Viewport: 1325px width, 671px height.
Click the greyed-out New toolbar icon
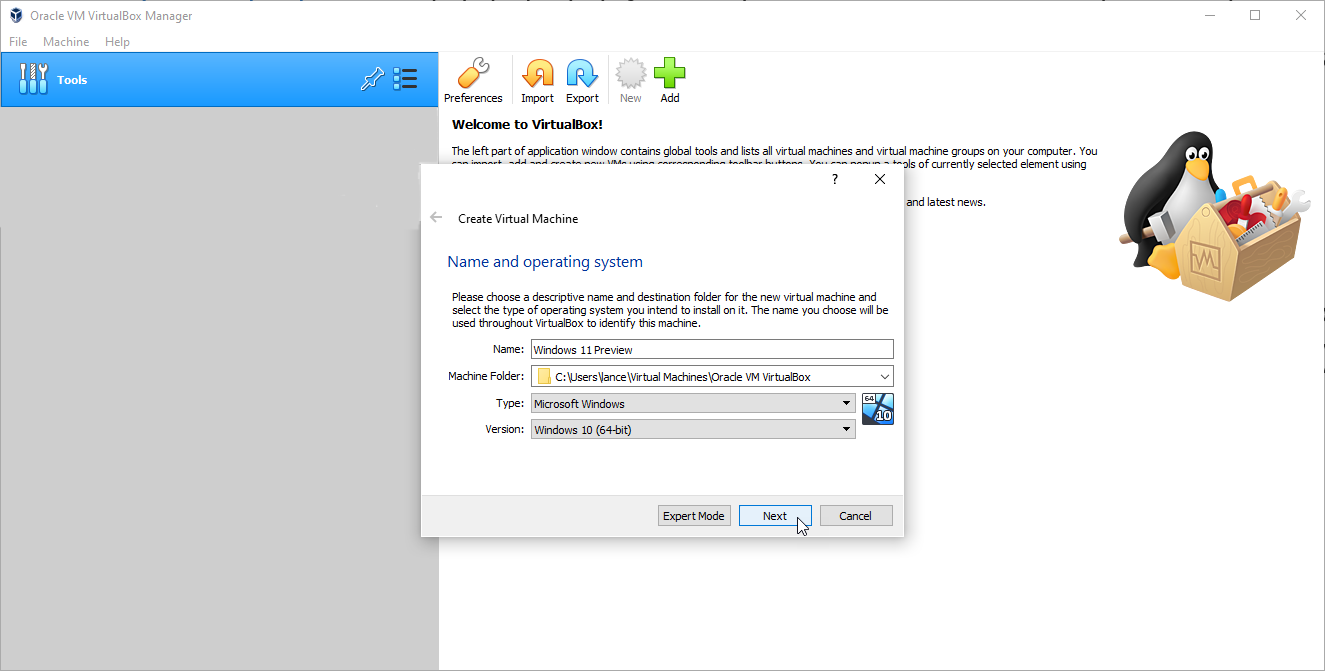pyautogui.click(x=630, y=81)
